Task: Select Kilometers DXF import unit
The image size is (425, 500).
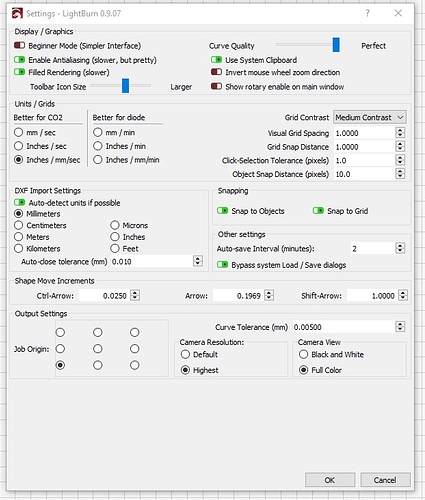Action: 19,248
